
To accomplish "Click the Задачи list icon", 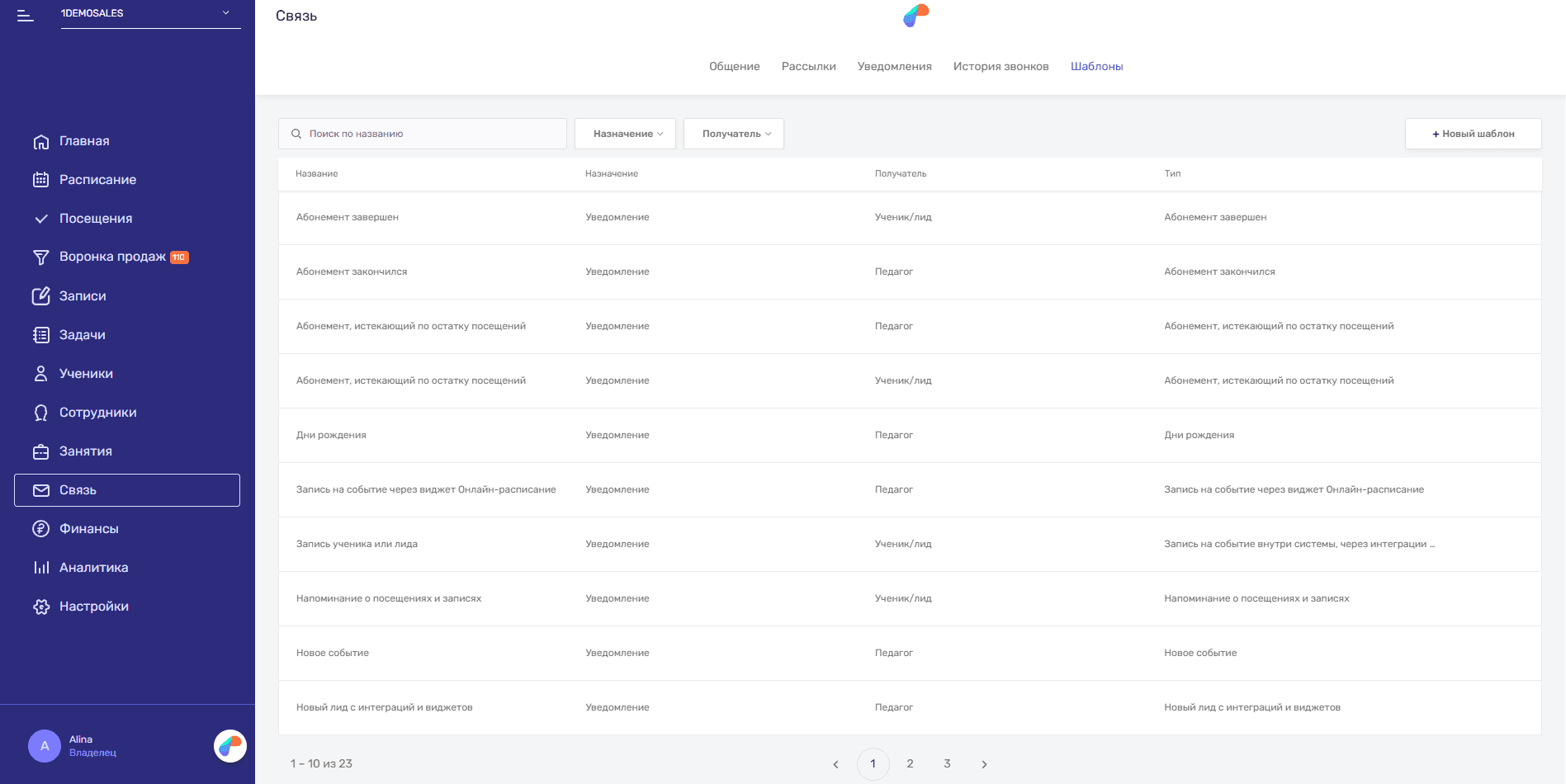I will coord(41,335).
